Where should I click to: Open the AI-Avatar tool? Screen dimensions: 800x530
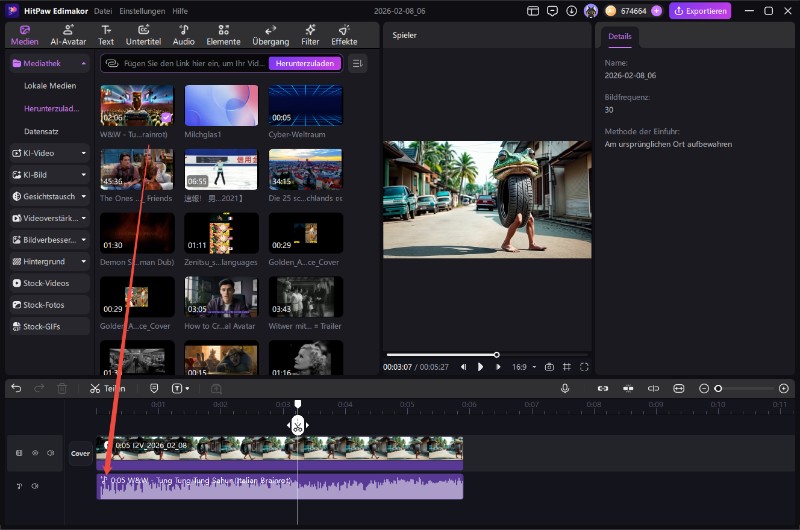68,35
